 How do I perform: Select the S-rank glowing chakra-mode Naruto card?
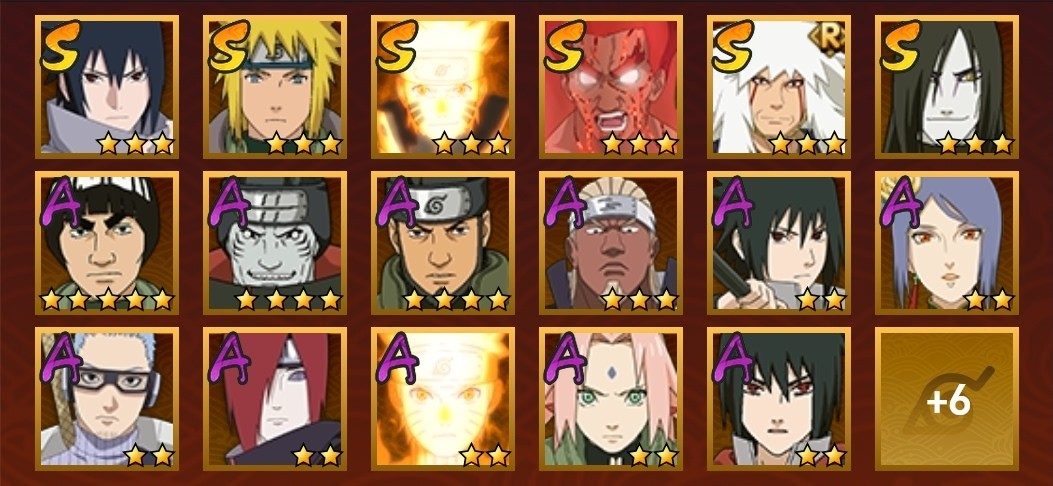coord(443,87)
